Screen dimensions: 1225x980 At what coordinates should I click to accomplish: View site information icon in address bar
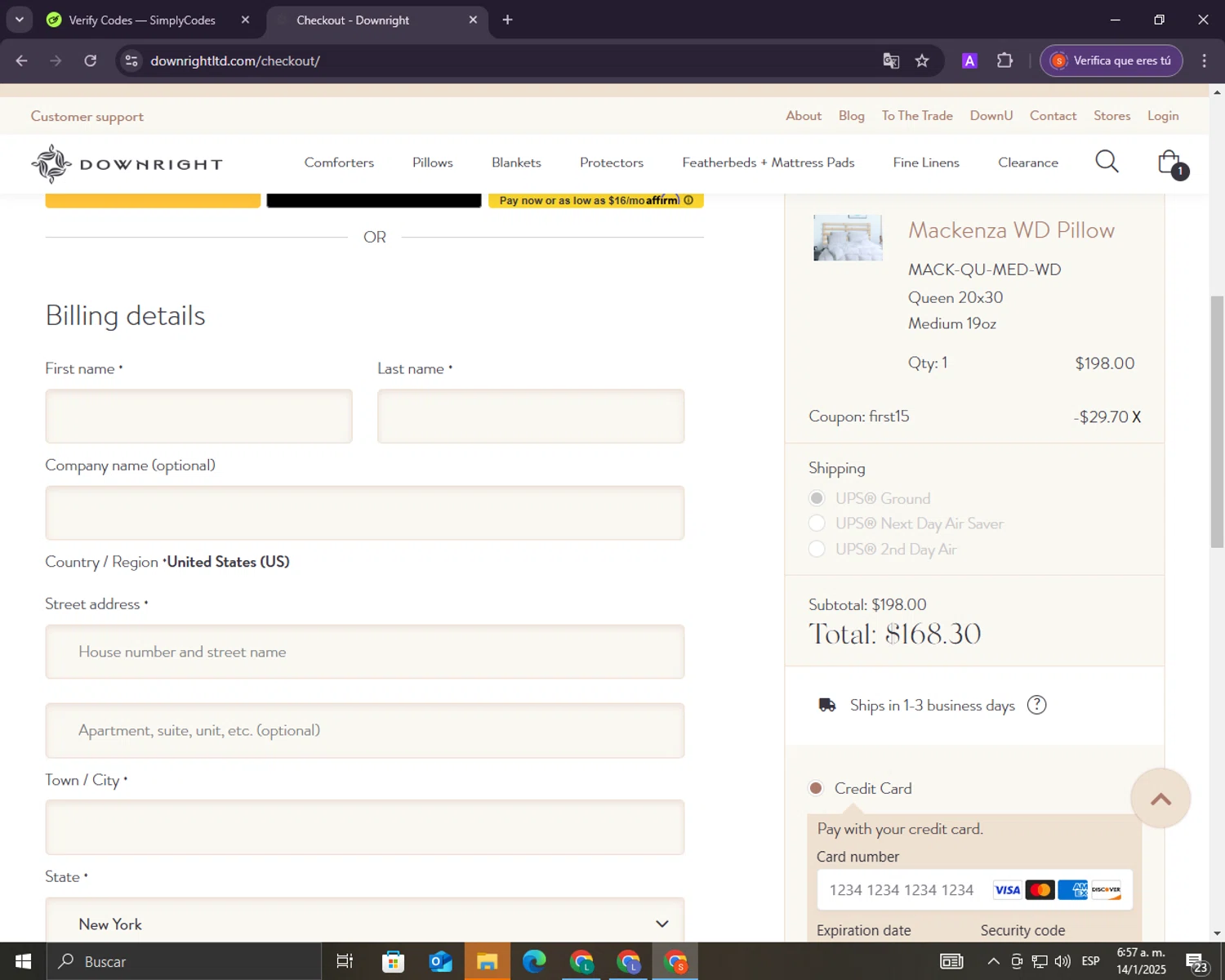131,60
